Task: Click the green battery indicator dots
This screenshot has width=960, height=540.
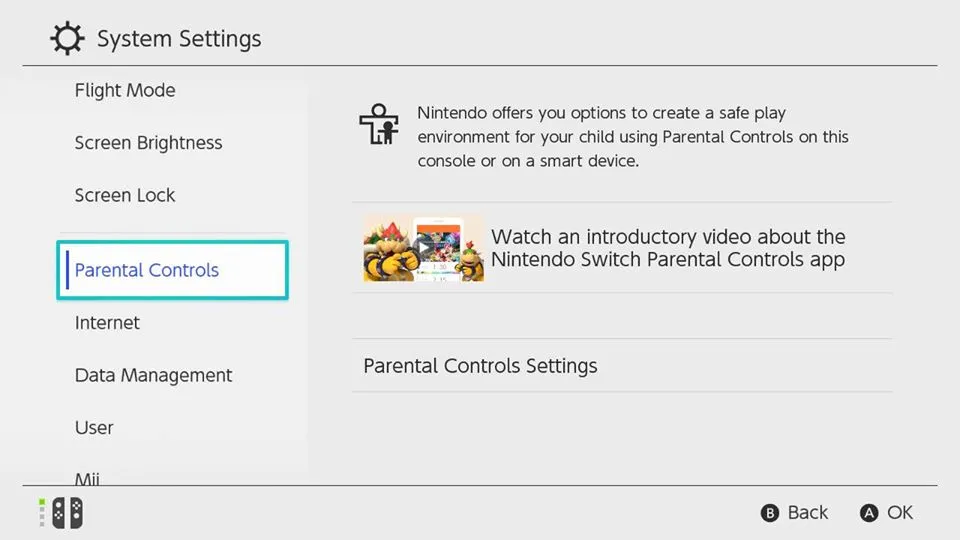Action: [x=42, y=512]
